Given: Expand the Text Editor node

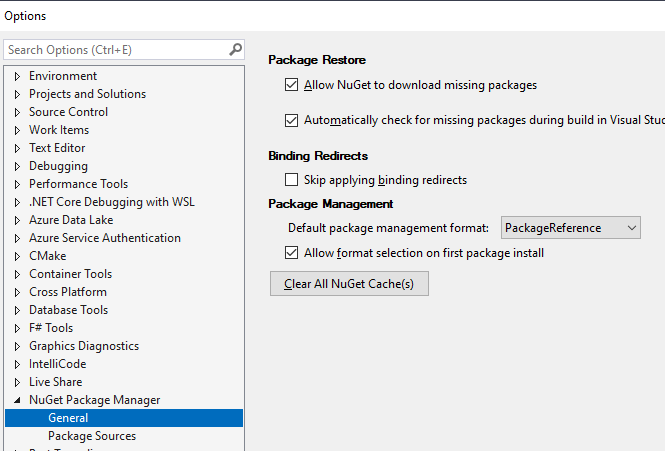Looking at the screenshot, I should pyautogui.click(x=17, y=148).
